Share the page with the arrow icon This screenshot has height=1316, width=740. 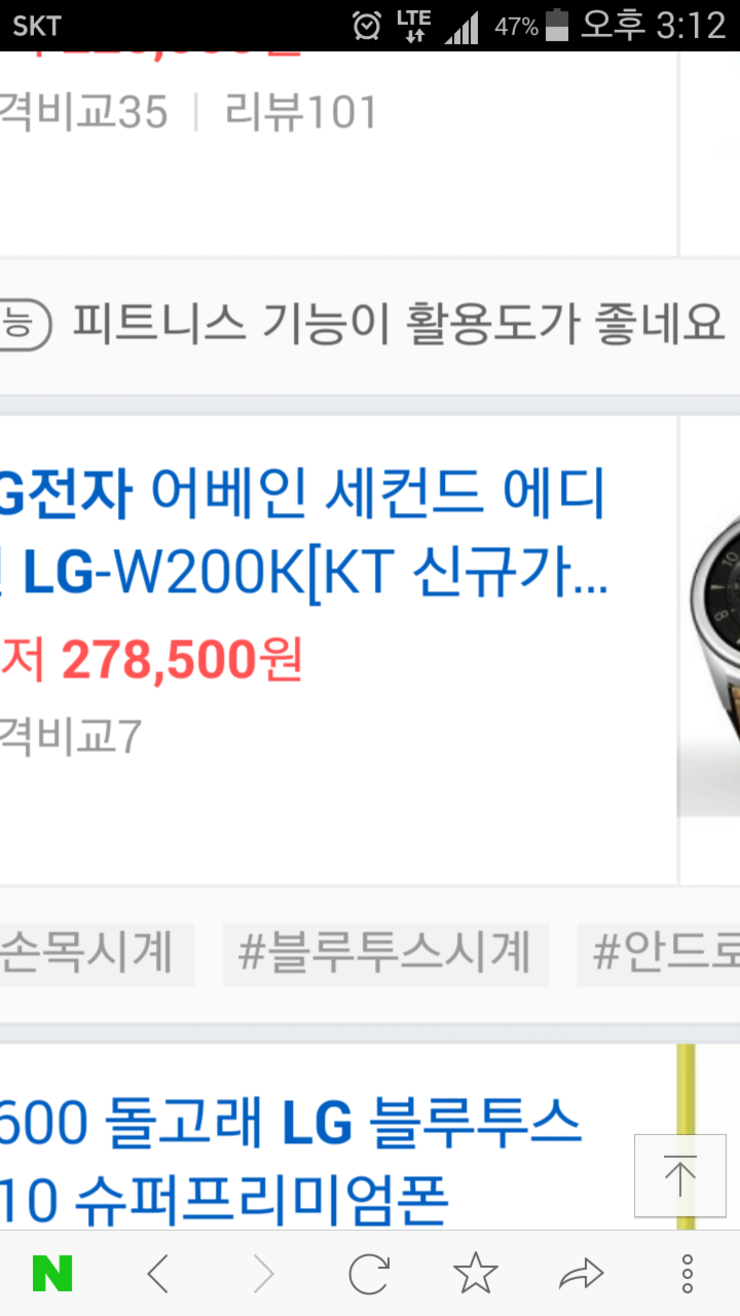pos(581,1274)
